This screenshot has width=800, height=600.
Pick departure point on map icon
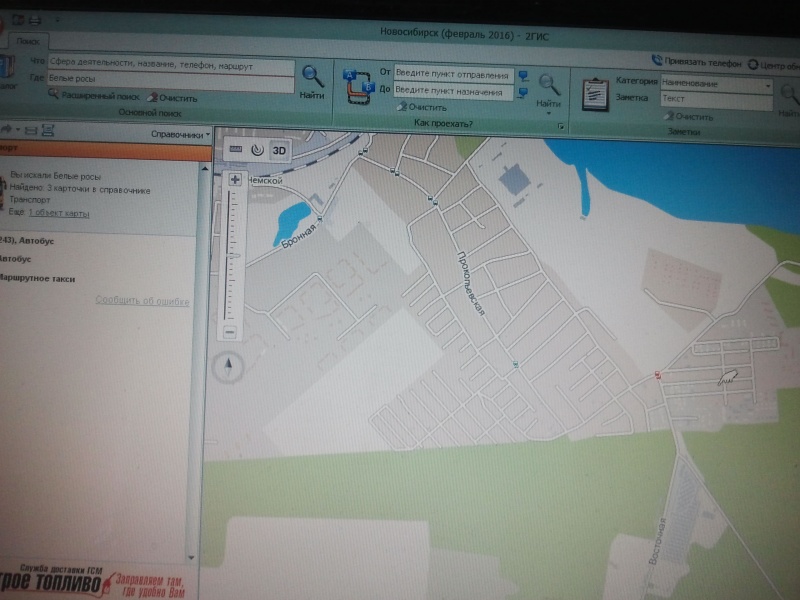tap(523, 75)
